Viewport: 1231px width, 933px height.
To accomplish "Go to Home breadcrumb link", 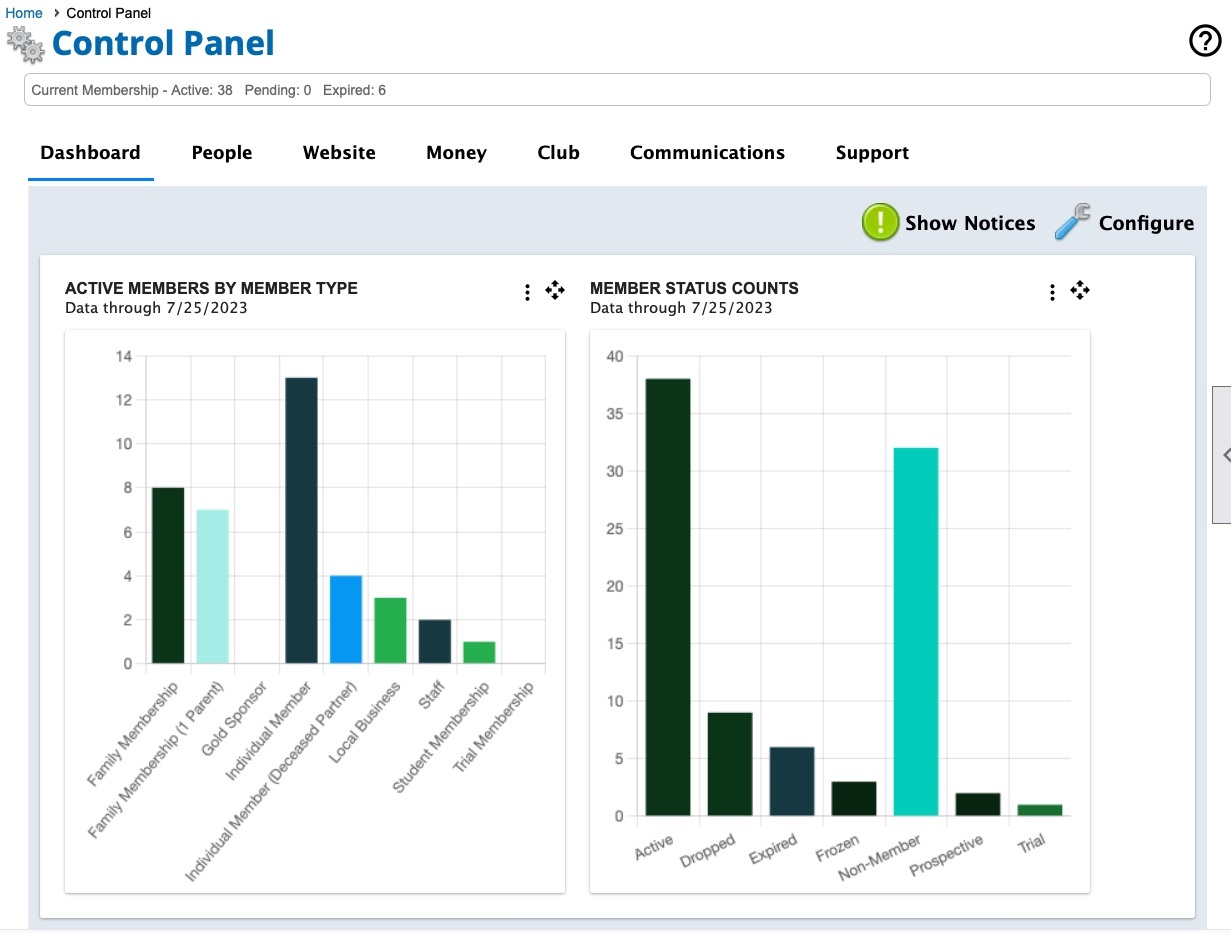I will pyautogui.click(x=24, y=13).
